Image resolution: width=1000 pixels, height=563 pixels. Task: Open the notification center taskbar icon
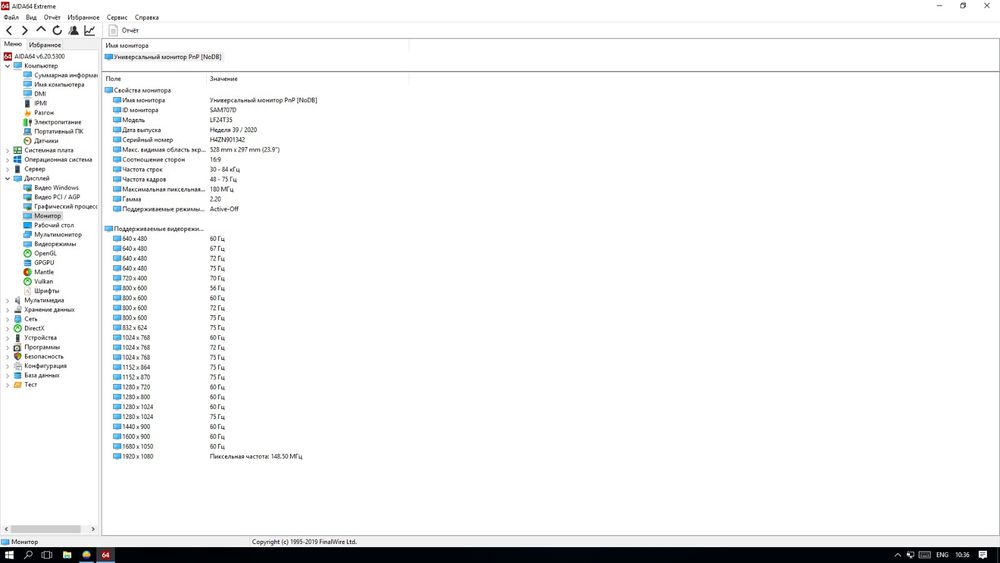[x=983, y=555]
